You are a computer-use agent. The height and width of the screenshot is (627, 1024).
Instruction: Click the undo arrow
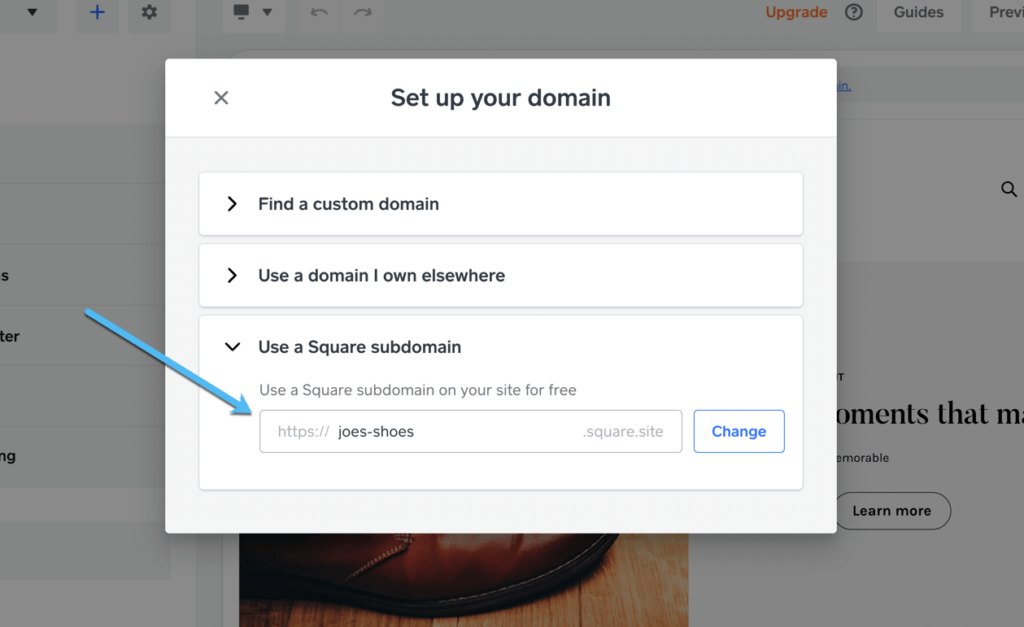tap(319, 13)
